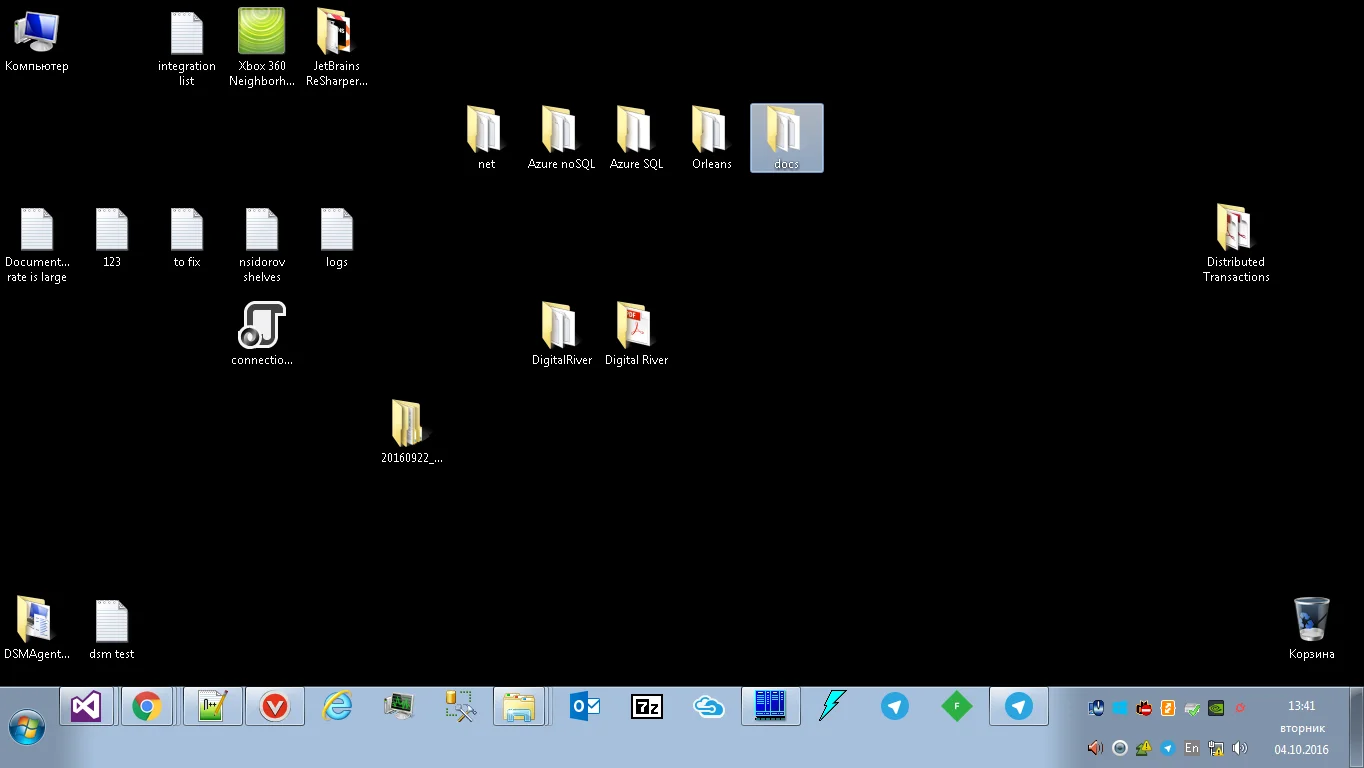Open the Windows Start menu

[x=26, y=725]
